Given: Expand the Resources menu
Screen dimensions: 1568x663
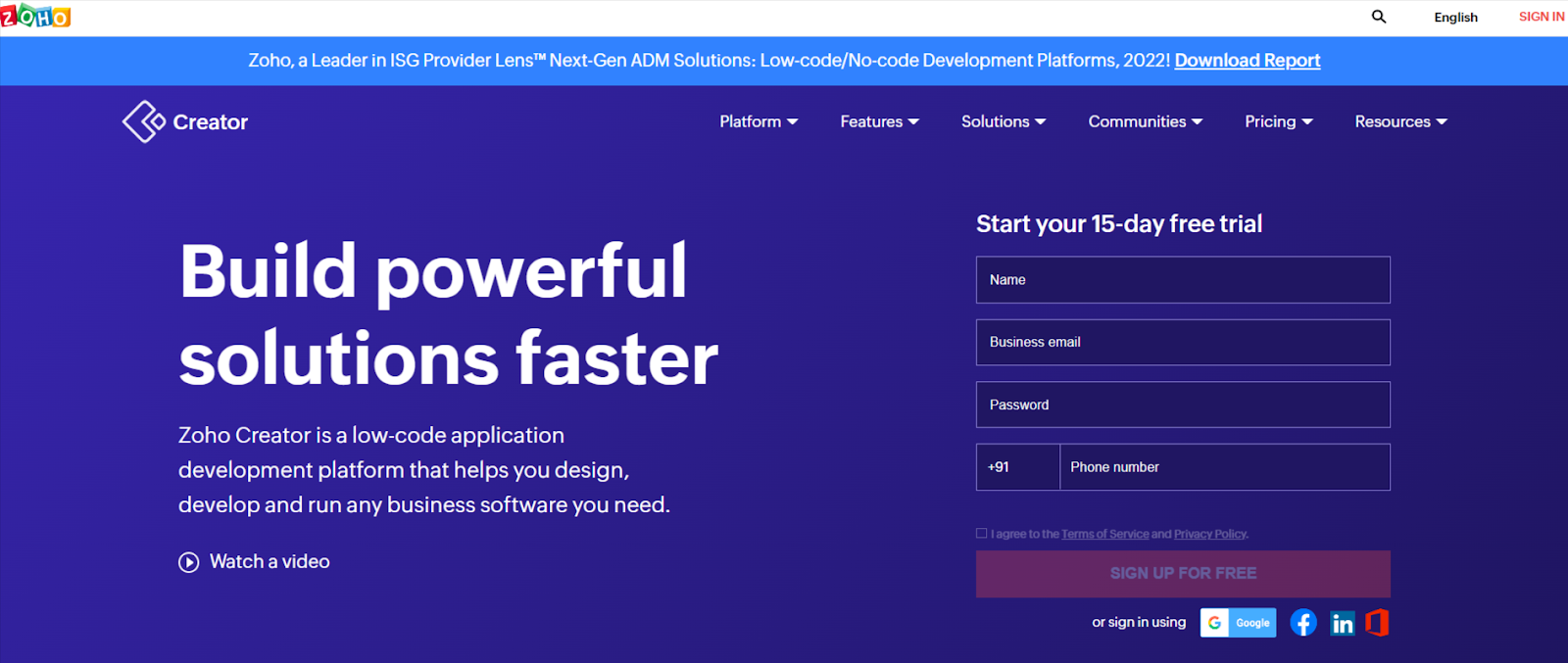Looking at the screenshot, I should 1400,121.
